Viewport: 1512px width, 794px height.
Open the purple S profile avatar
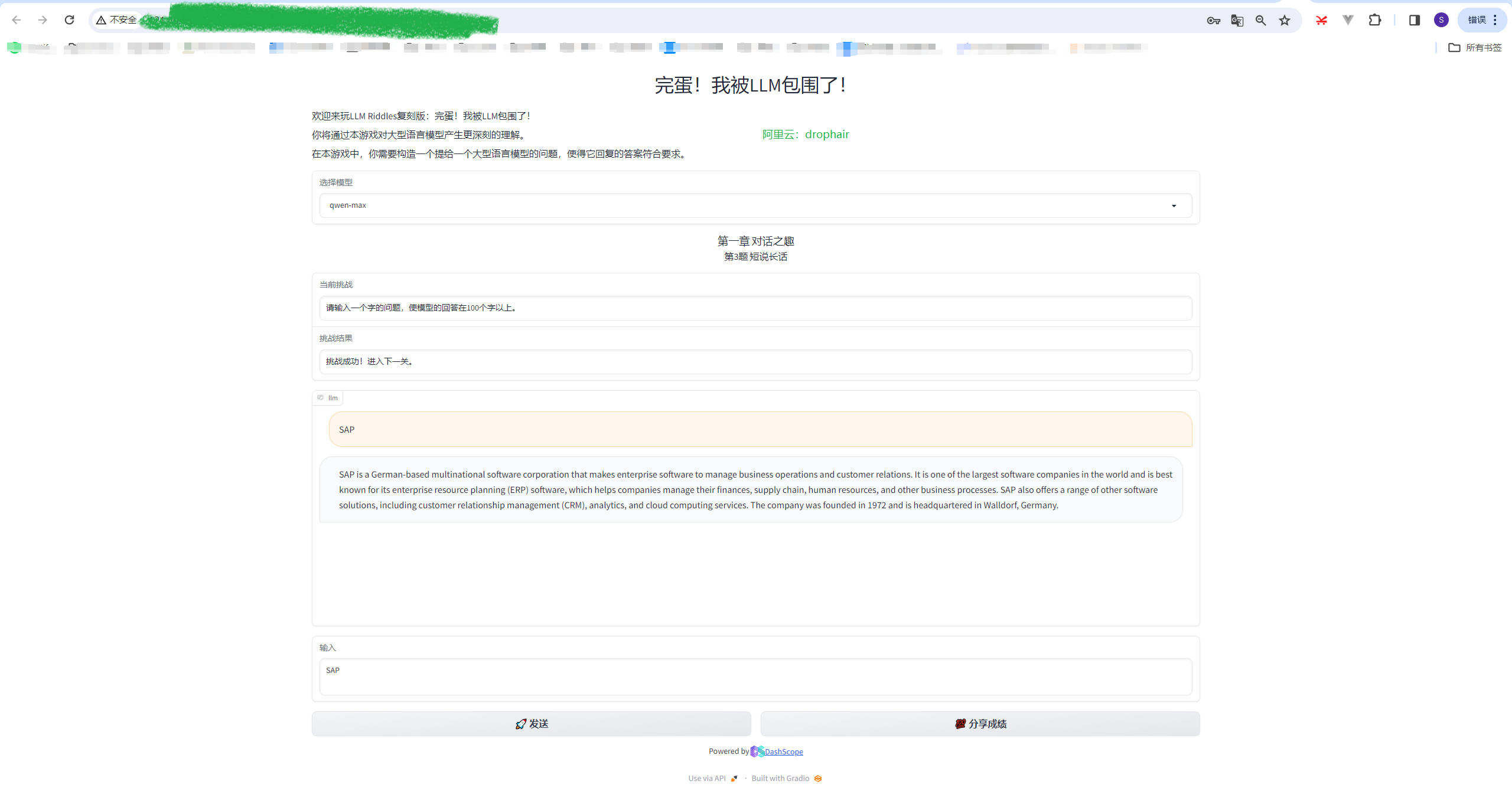click(x=1441, y=20)
